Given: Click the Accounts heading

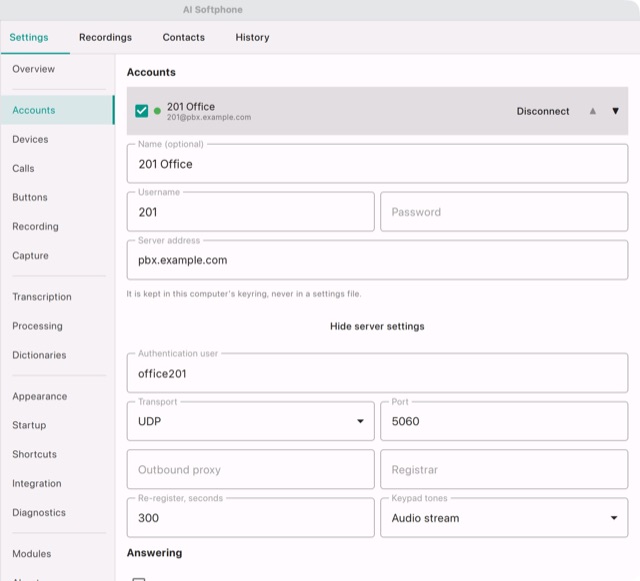Looking at the screenshot, I should [151, 72].
